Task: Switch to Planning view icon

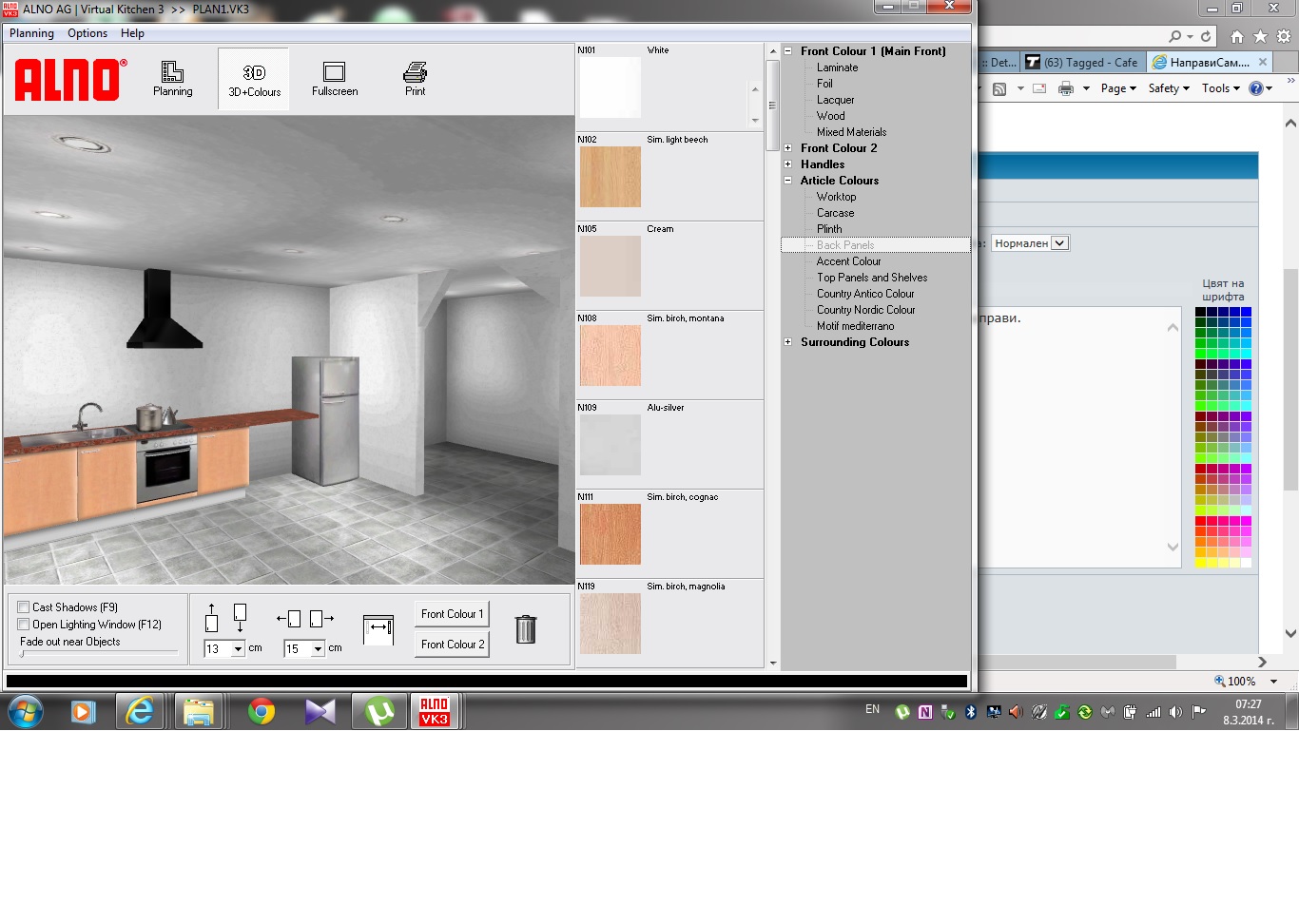Action: pyautogui.click(x=172, y=79)
